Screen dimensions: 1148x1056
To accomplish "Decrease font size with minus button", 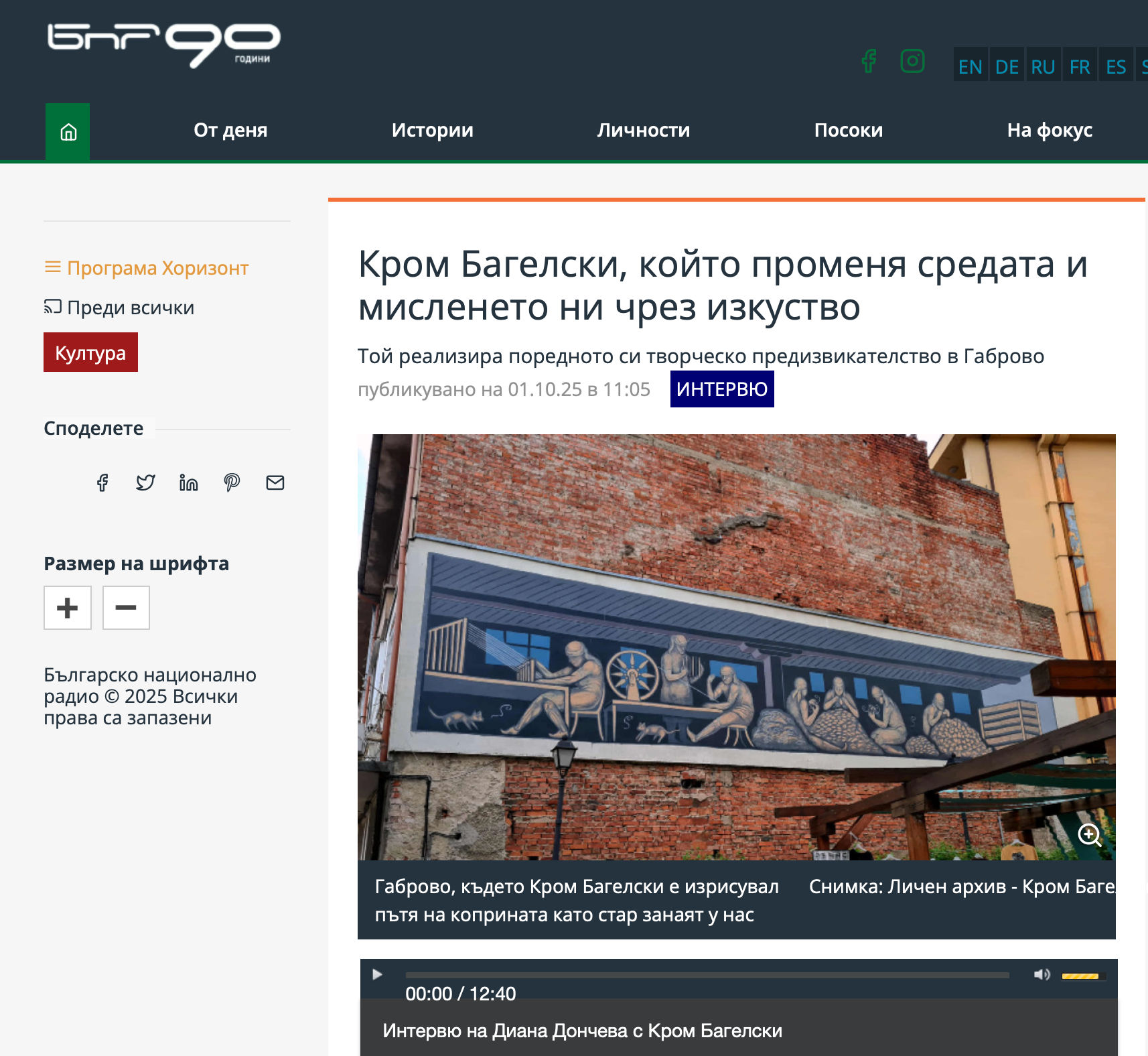I will [126, 608].
